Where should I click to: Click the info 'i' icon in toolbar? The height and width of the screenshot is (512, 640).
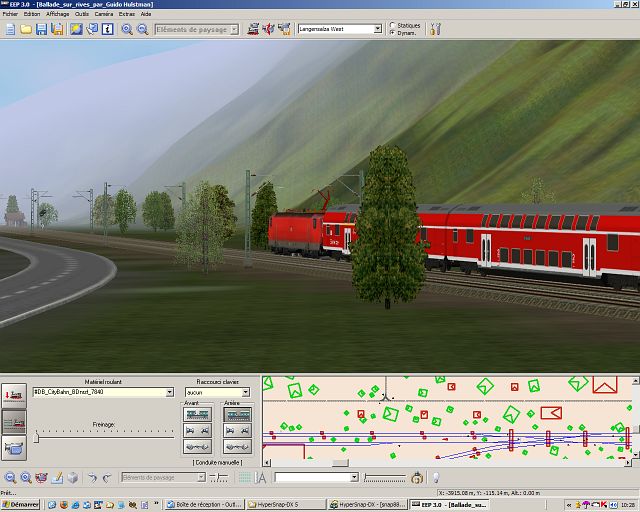click(x=108, y=30)
